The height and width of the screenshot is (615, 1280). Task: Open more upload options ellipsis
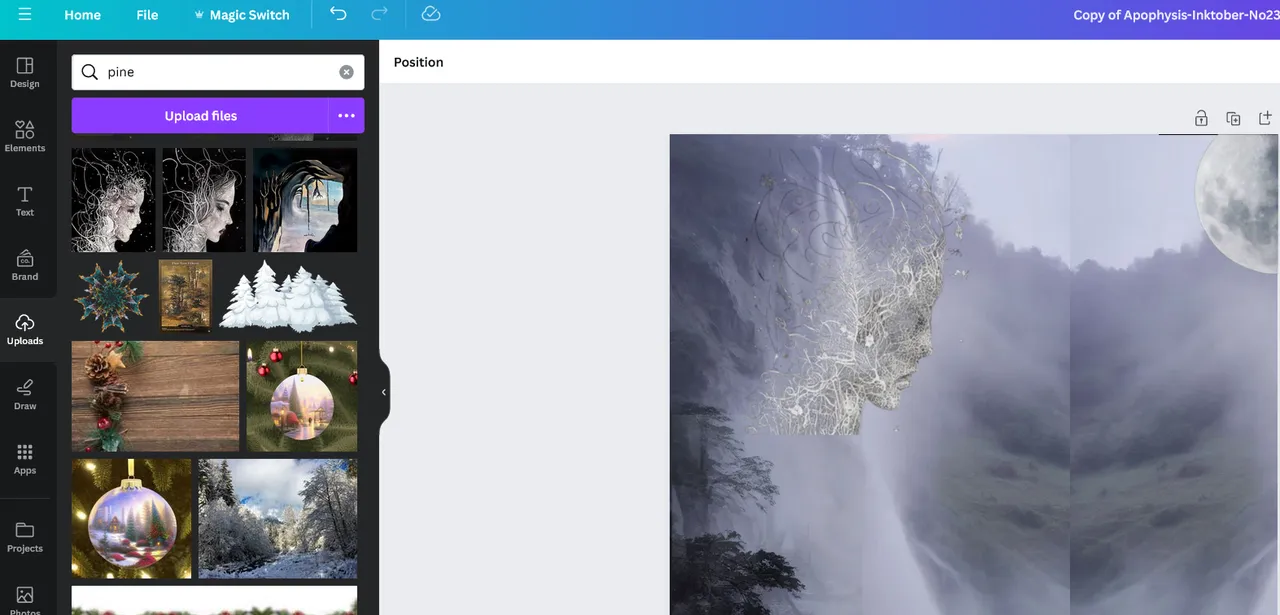pyautogui.click(x=346, y=116)
